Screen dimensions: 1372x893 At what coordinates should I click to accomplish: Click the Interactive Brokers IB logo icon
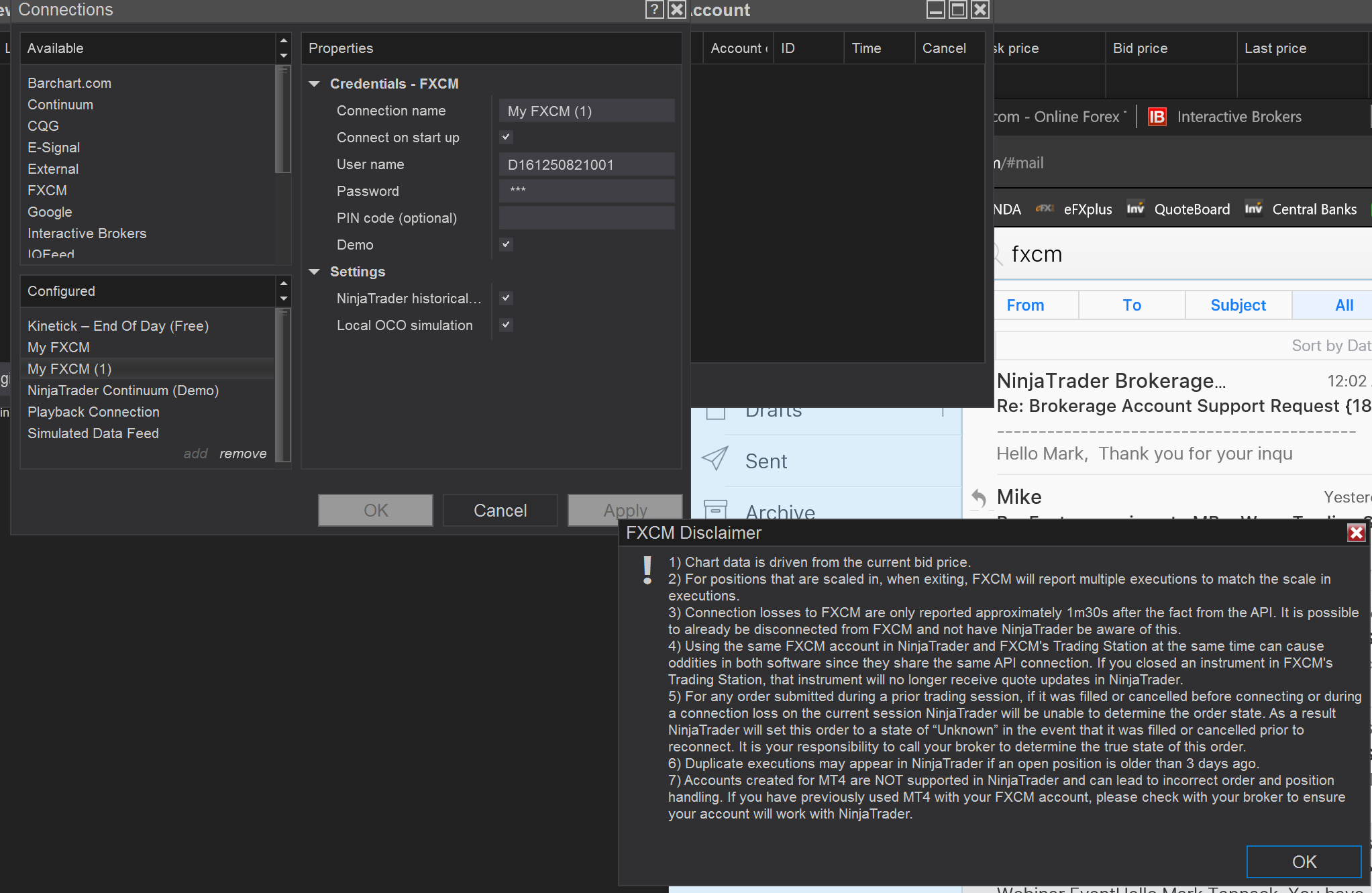coord(1157,117)
